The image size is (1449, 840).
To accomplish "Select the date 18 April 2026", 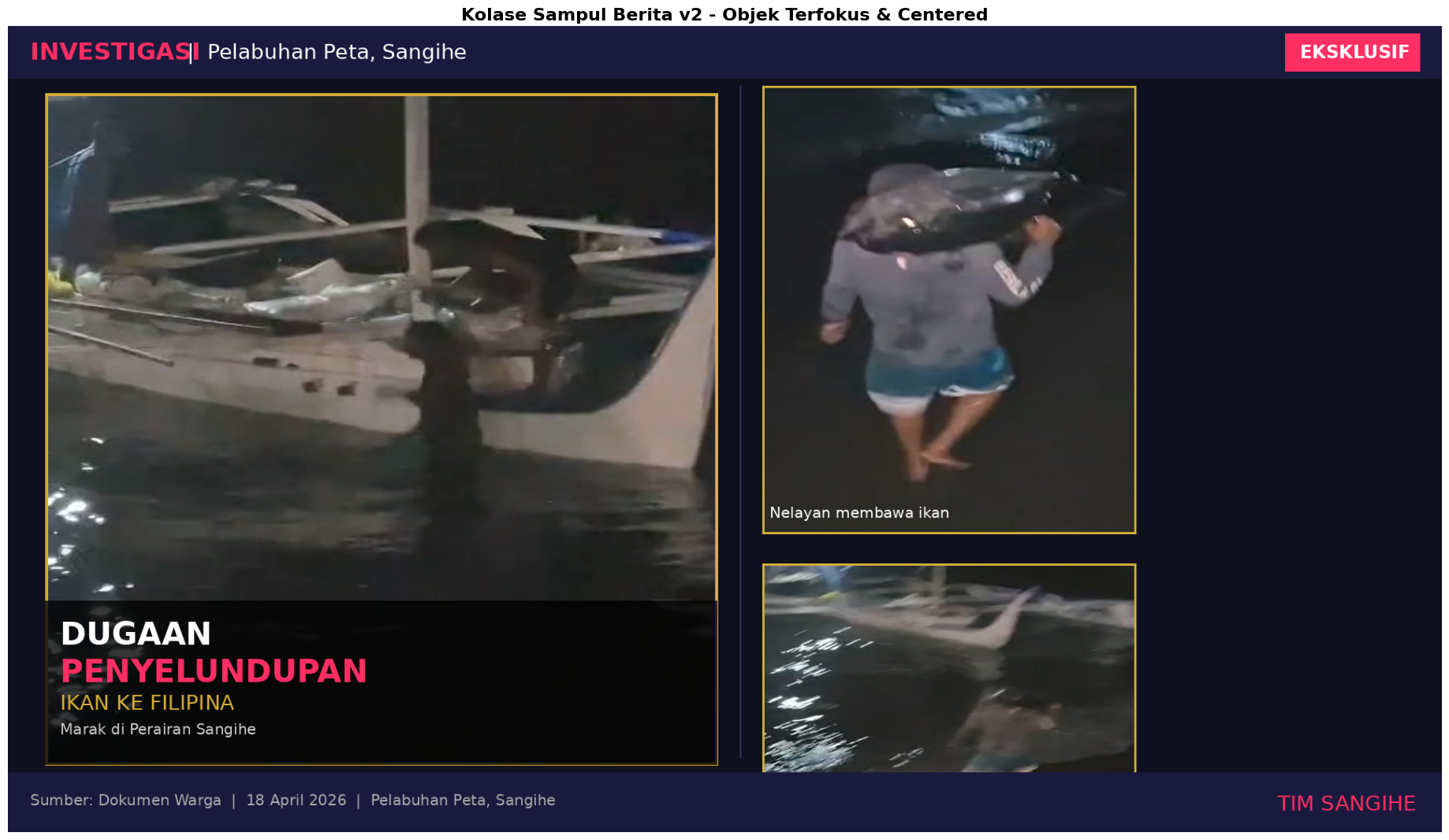I will [296, 801].
